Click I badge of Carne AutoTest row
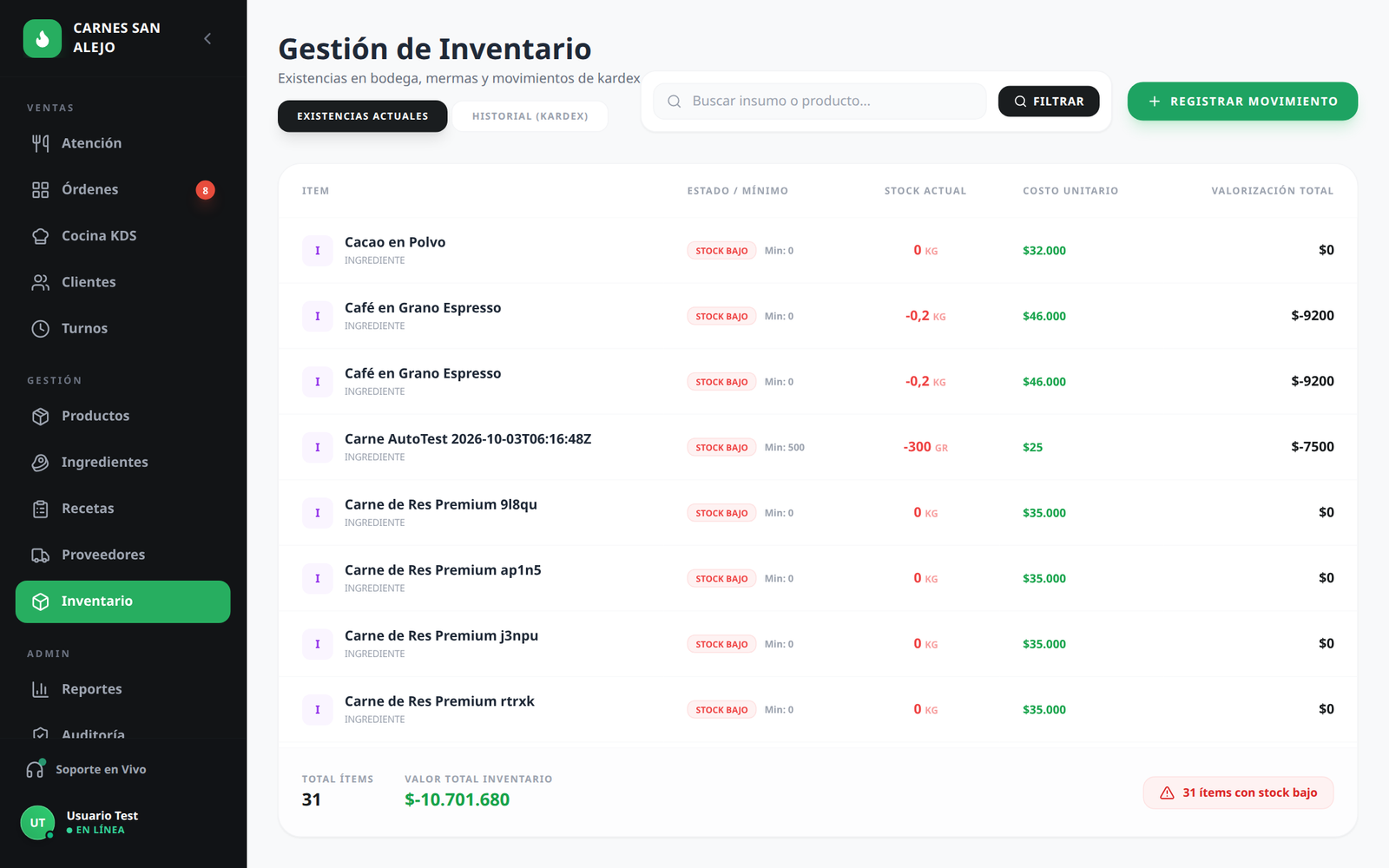This screenshot has width=1389, height=868. pyautogui.click(x=318, y=448)
